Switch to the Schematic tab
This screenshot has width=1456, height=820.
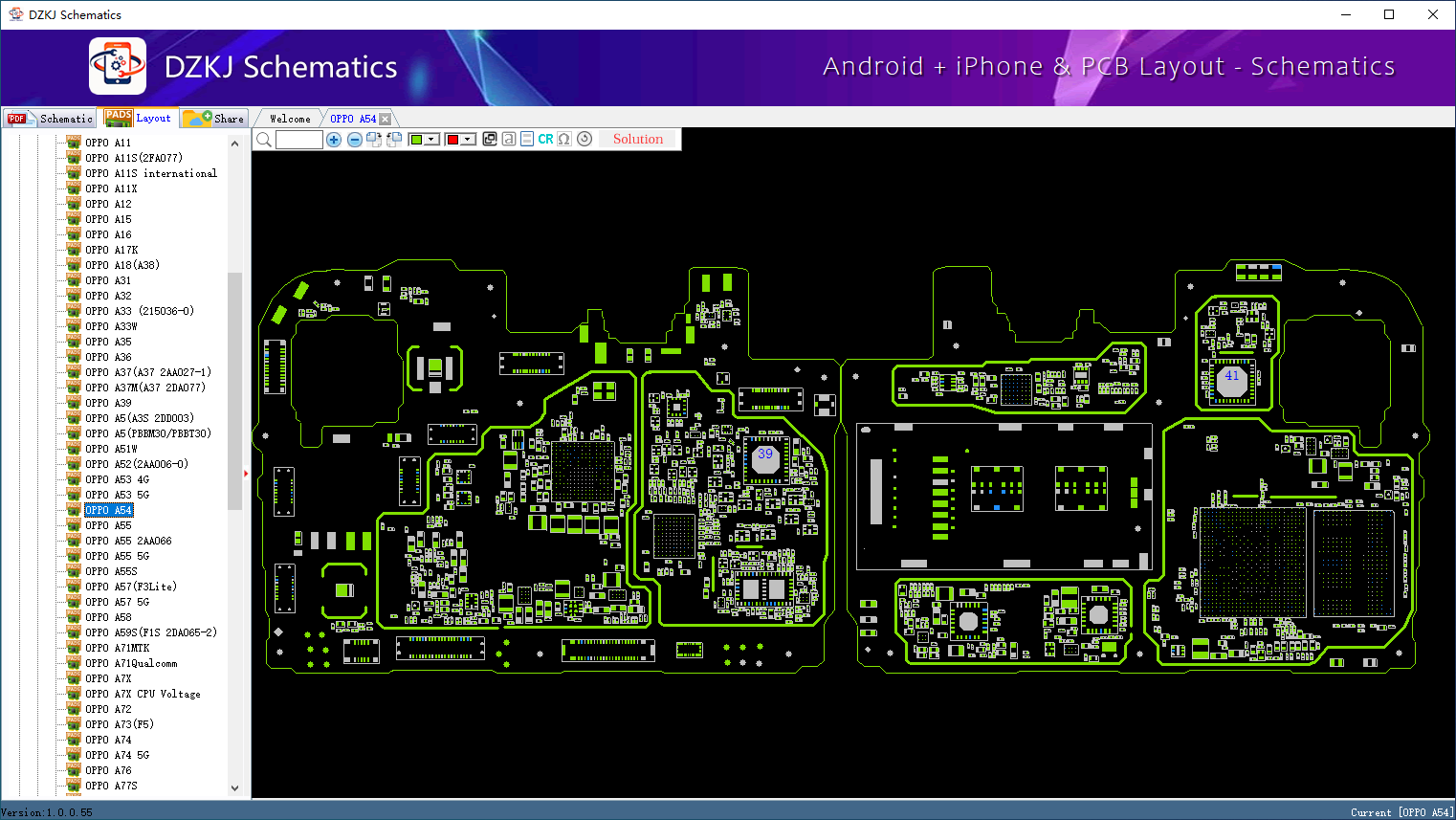50,119
